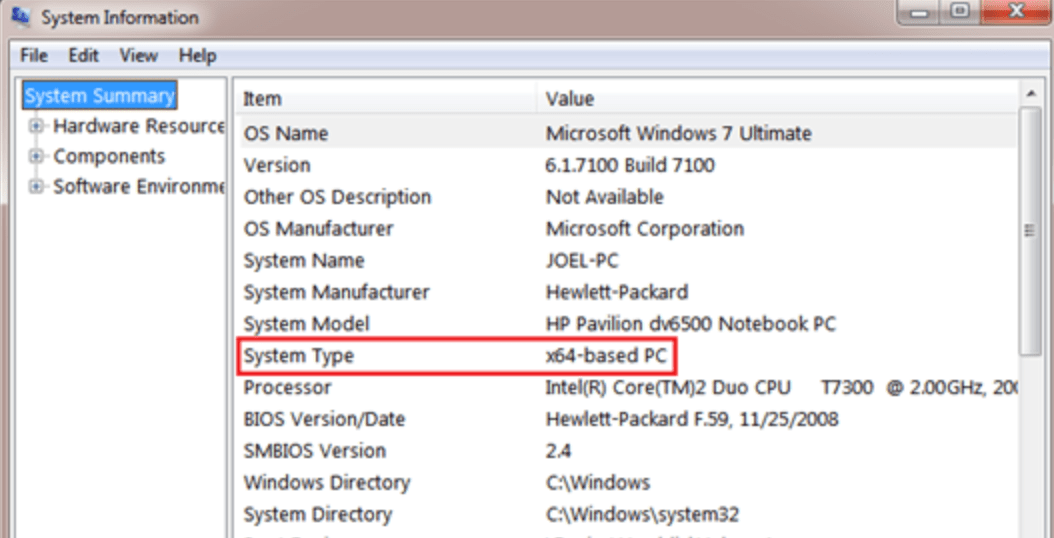
Task: Open the View menu
Action: pos(139,56)
